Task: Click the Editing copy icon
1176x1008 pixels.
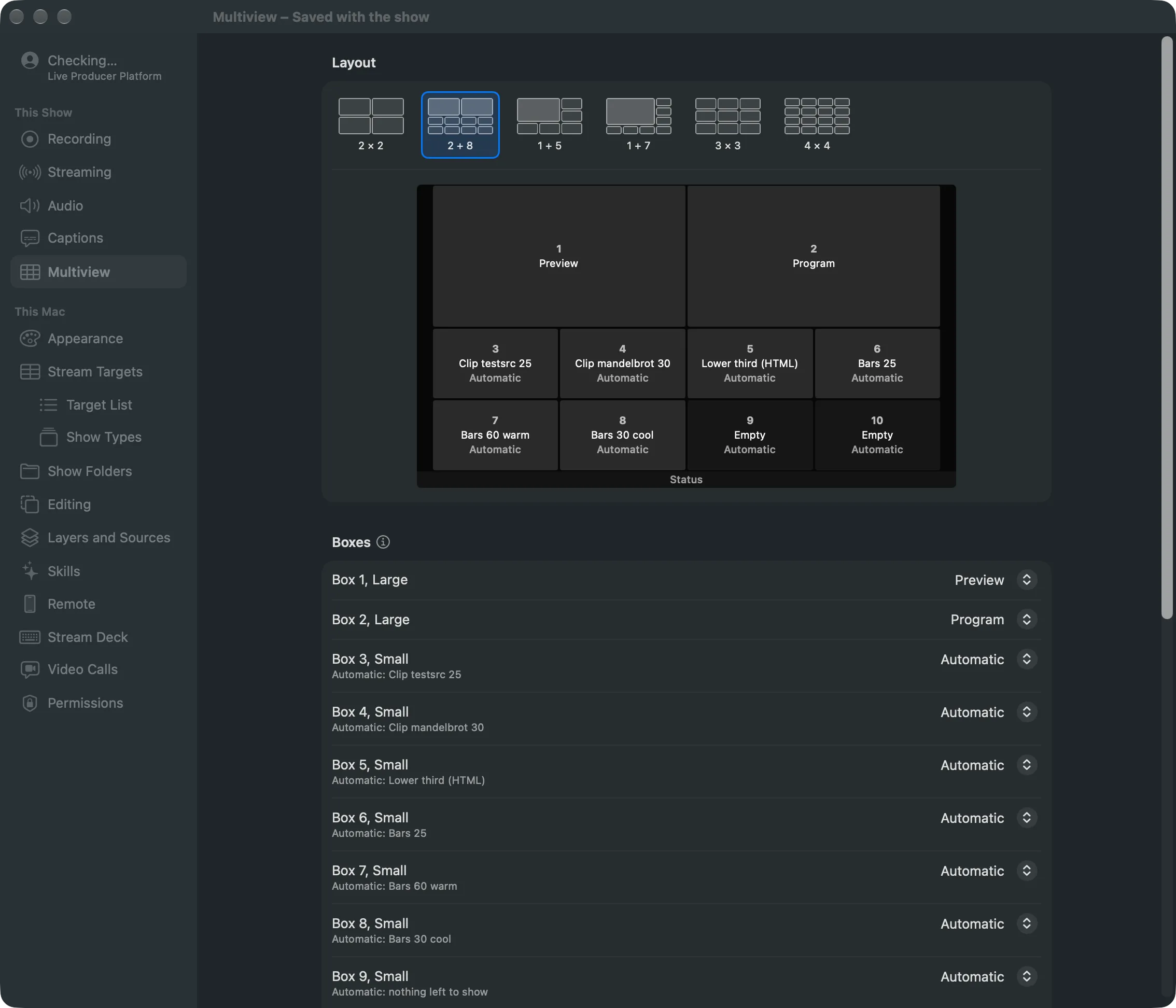Action: [30, 504]
